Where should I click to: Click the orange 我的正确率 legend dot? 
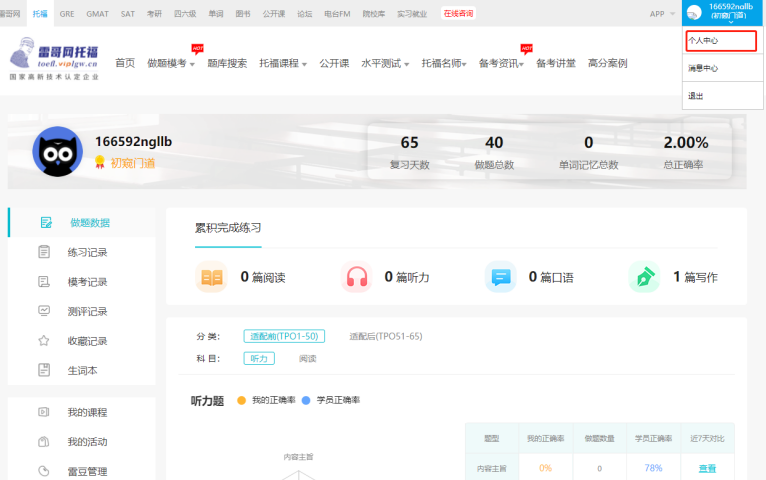241,400
